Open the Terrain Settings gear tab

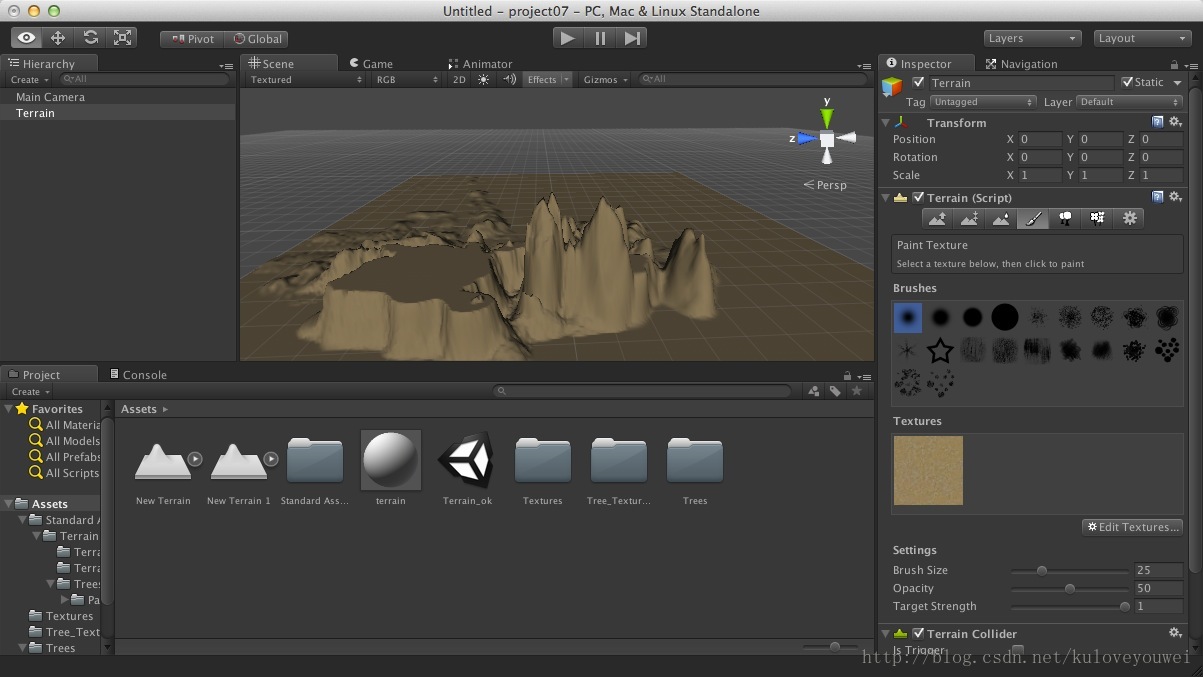1129,218
